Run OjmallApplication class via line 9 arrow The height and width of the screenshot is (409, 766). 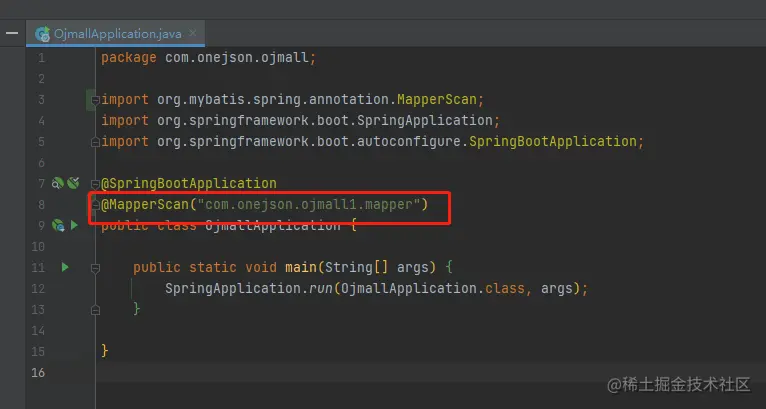[74, 225]
